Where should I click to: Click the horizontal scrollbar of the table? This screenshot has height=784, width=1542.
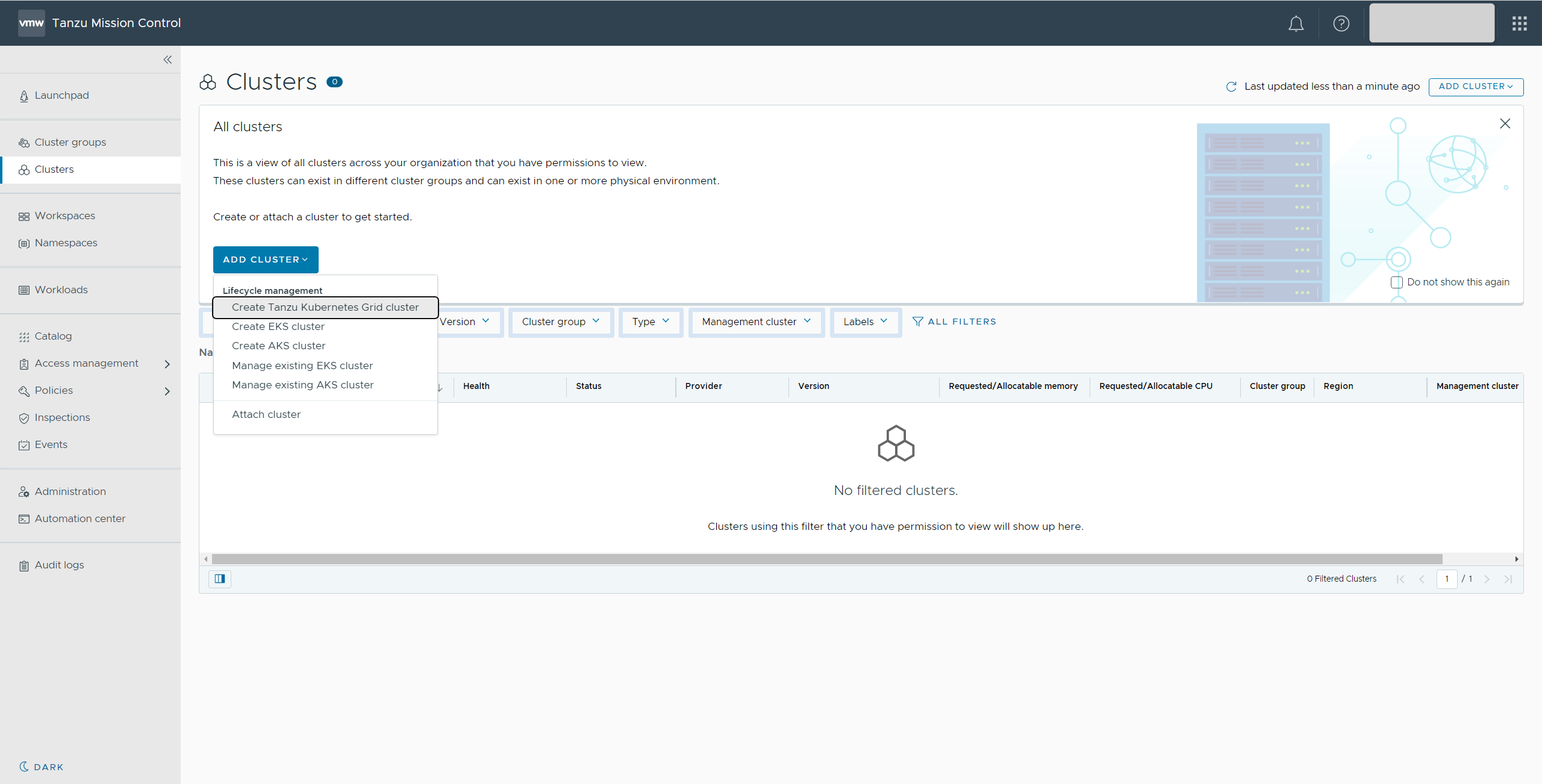(826, 559)
